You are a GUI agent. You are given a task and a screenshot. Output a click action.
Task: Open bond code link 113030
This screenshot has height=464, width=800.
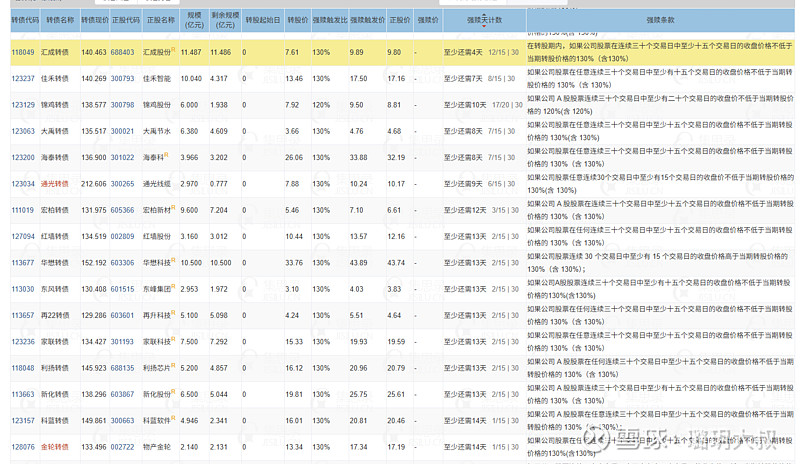[x=23, y=289]
